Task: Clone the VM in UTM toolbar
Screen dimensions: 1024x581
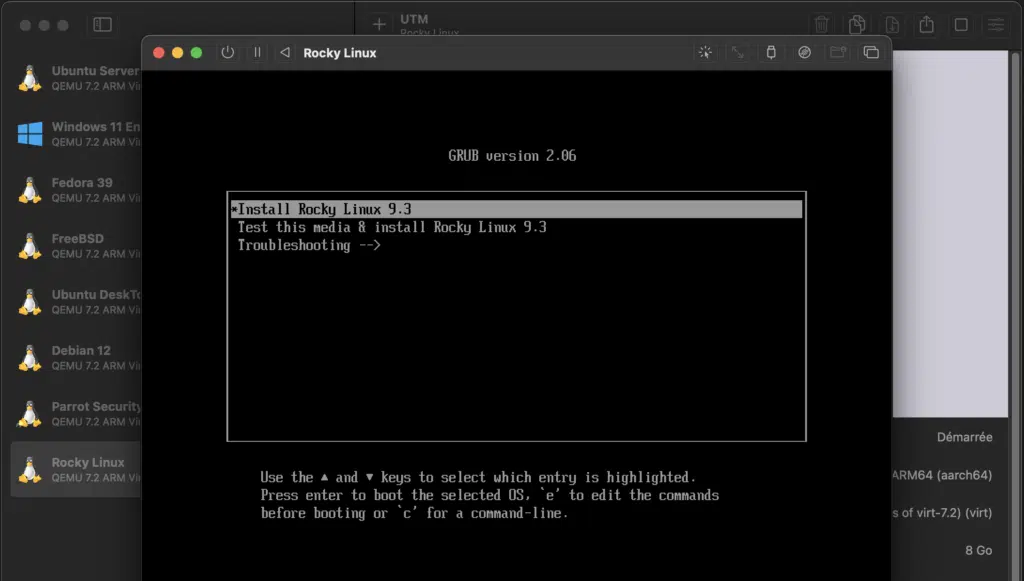Action: [857, 25]
